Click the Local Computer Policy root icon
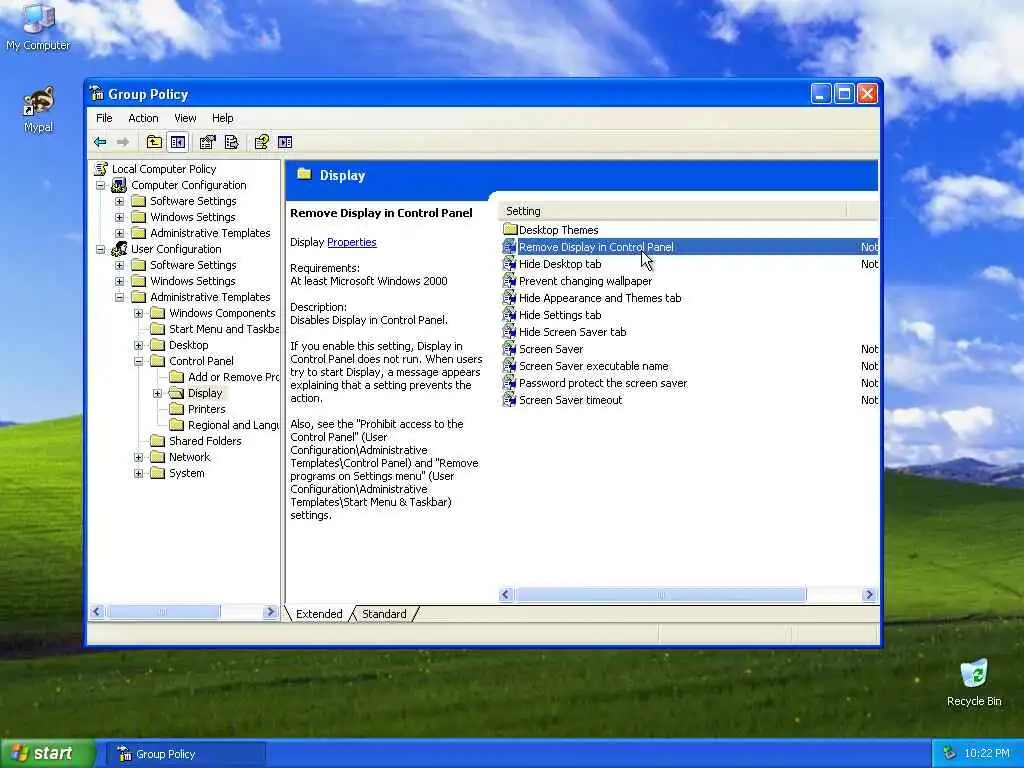 coord(101,169)
